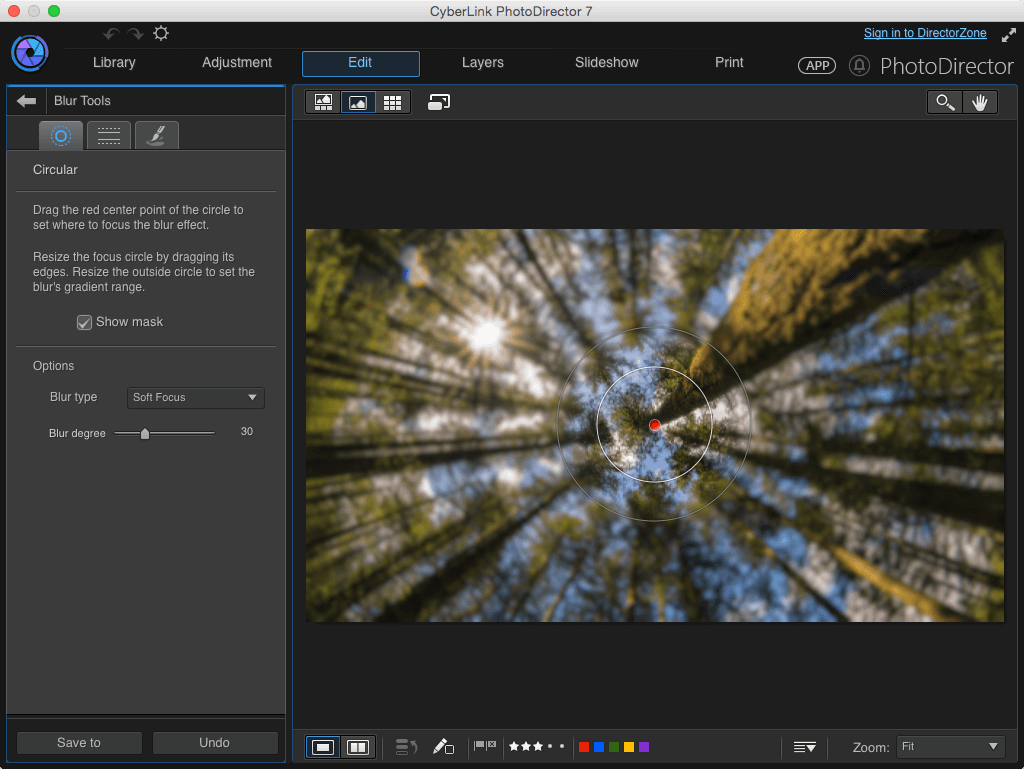1024x769 pixels.
Task: Open preferences via the gear icon
Action: [161, 33]
